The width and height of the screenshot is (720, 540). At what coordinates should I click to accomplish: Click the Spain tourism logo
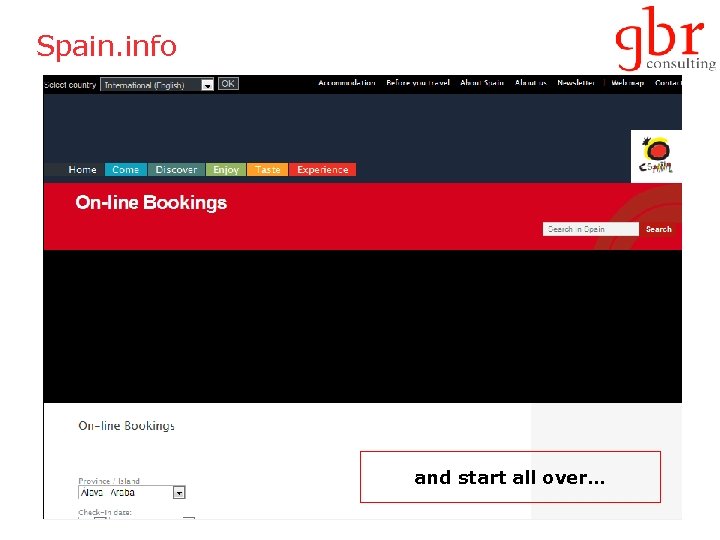point(656,156)
